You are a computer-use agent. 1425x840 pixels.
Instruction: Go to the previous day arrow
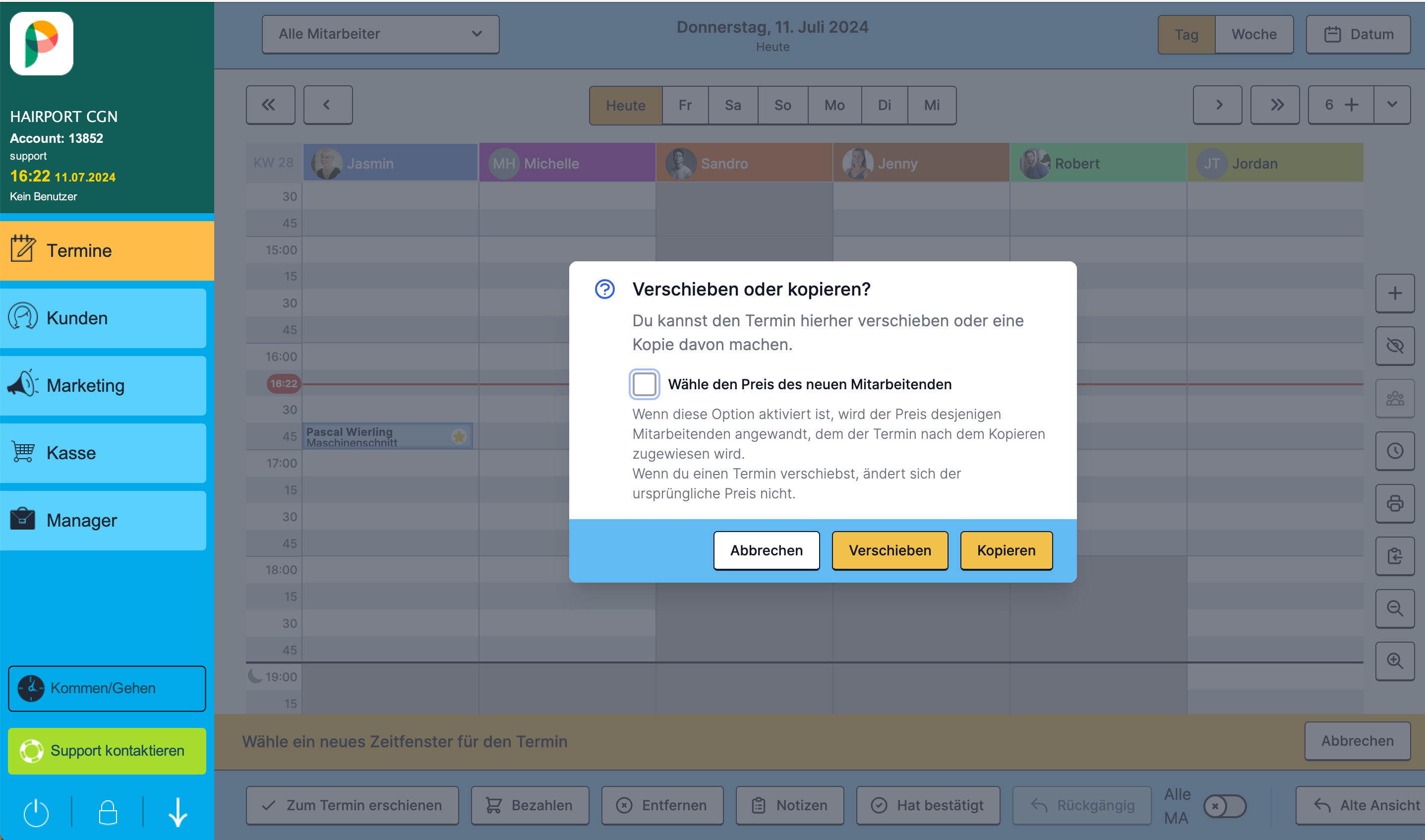tap(328, 105)
